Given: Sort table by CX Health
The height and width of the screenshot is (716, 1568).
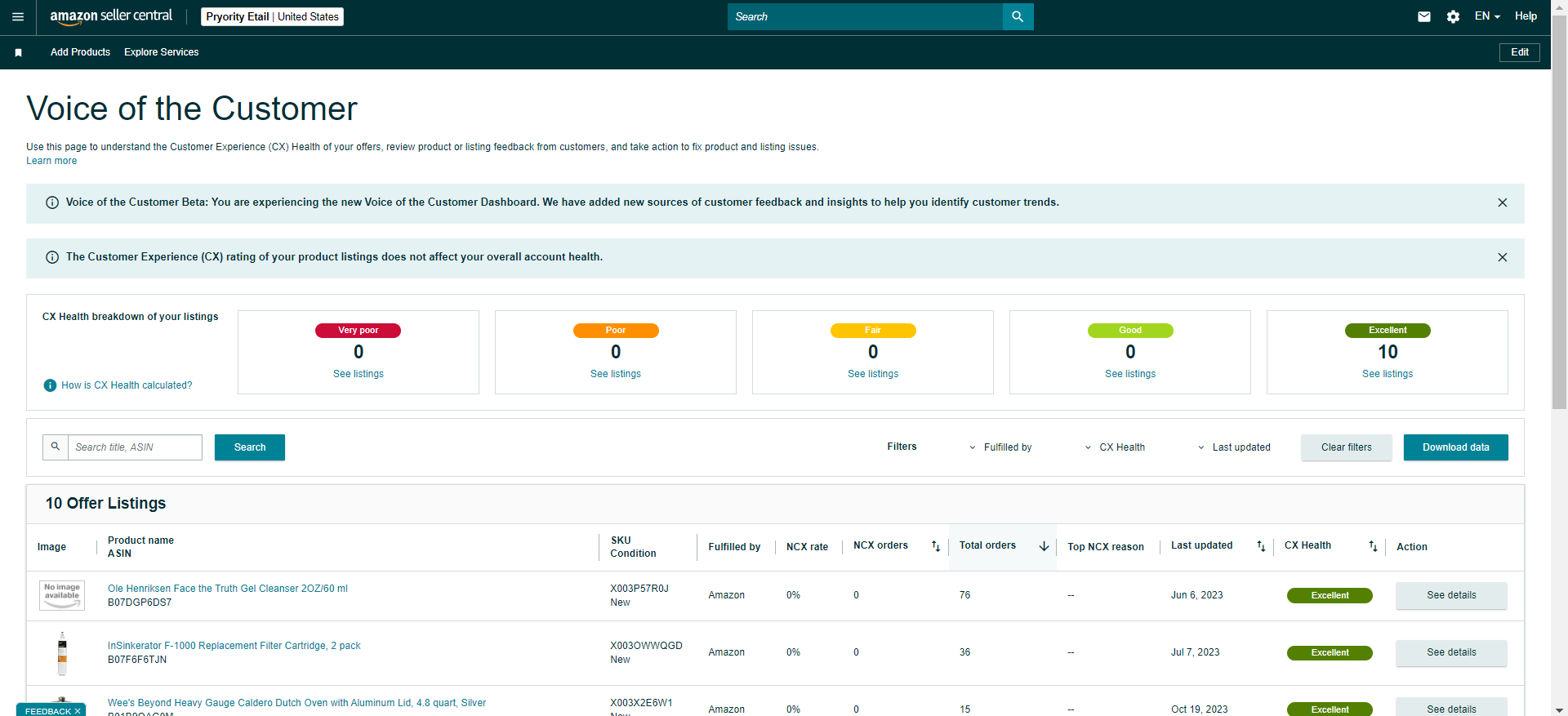Looking at the screenshot, I should pyautogui.click(x=1373, y=546).
